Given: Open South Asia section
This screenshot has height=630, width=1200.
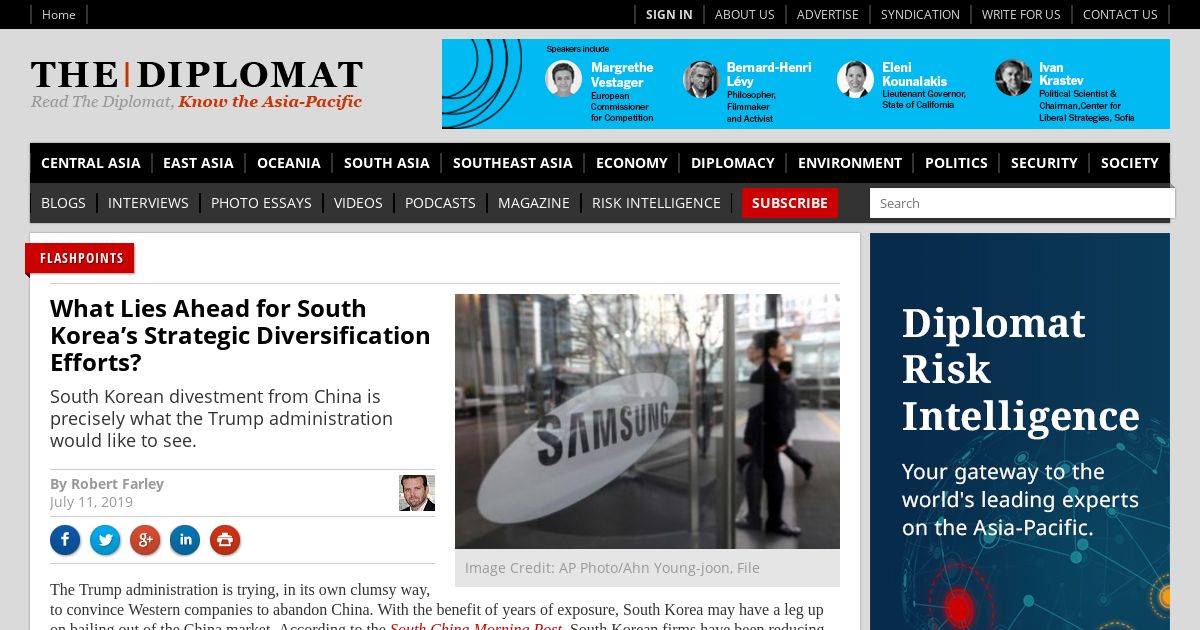Looking at the screenshot, I should 387,163.
